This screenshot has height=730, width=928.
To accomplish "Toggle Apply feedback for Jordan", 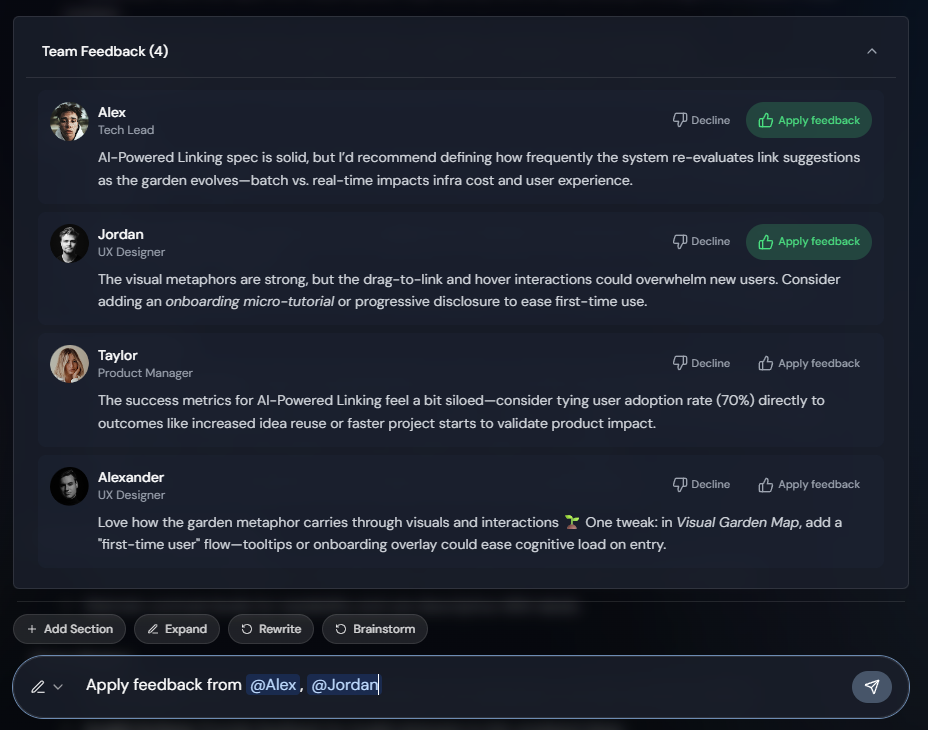I will point(809,241).
